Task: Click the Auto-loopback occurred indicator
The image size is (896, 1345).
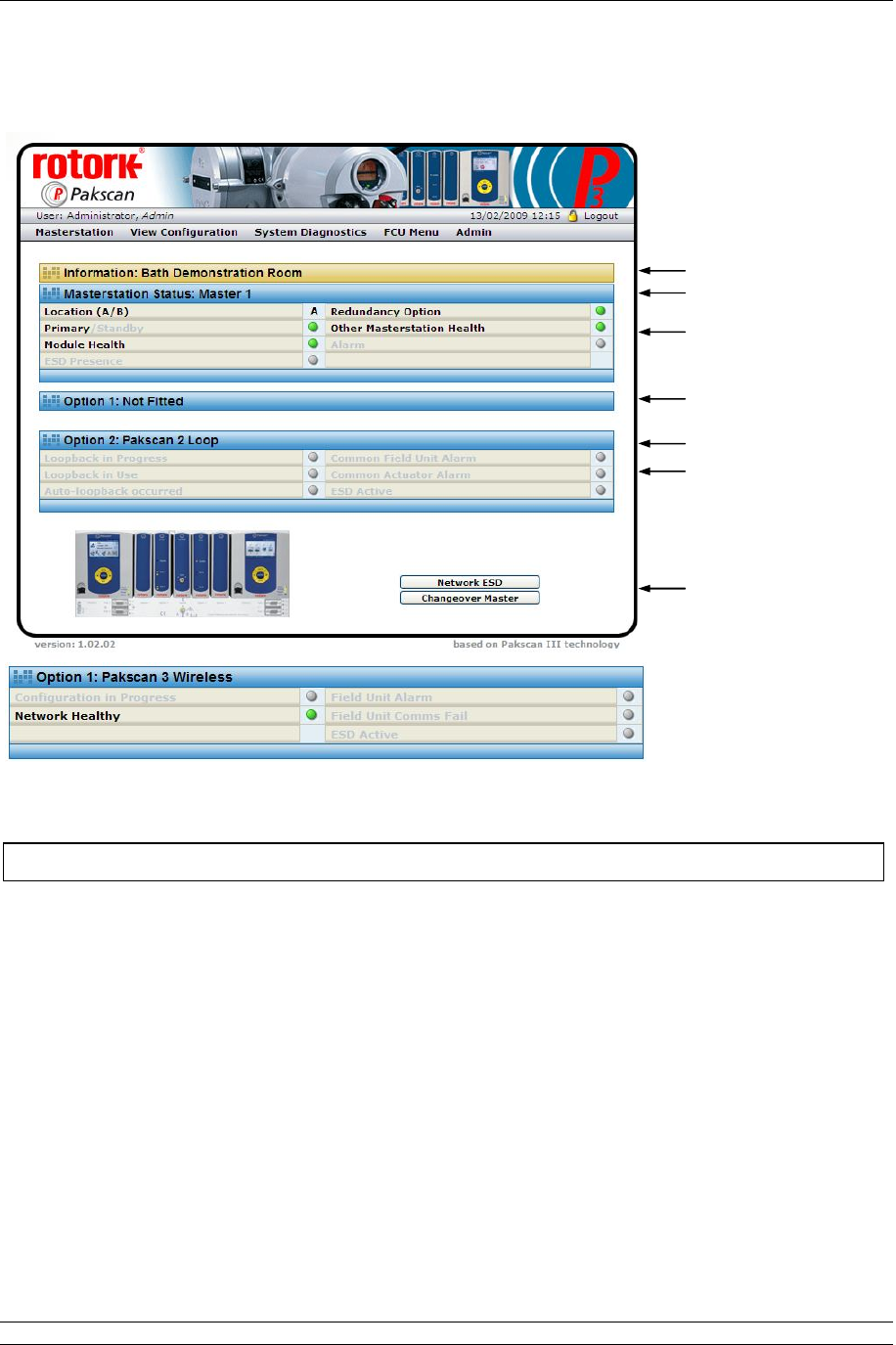Action: point(313,491)
